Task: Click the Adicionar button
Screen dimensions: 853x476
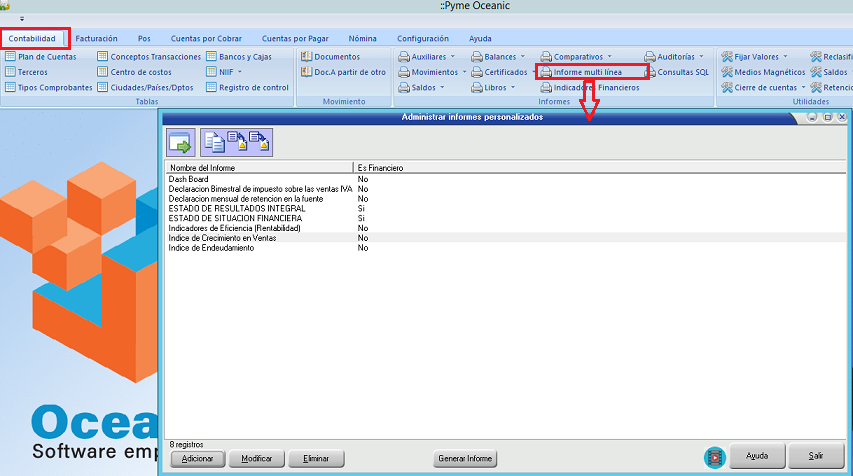Action: [197, 458]
